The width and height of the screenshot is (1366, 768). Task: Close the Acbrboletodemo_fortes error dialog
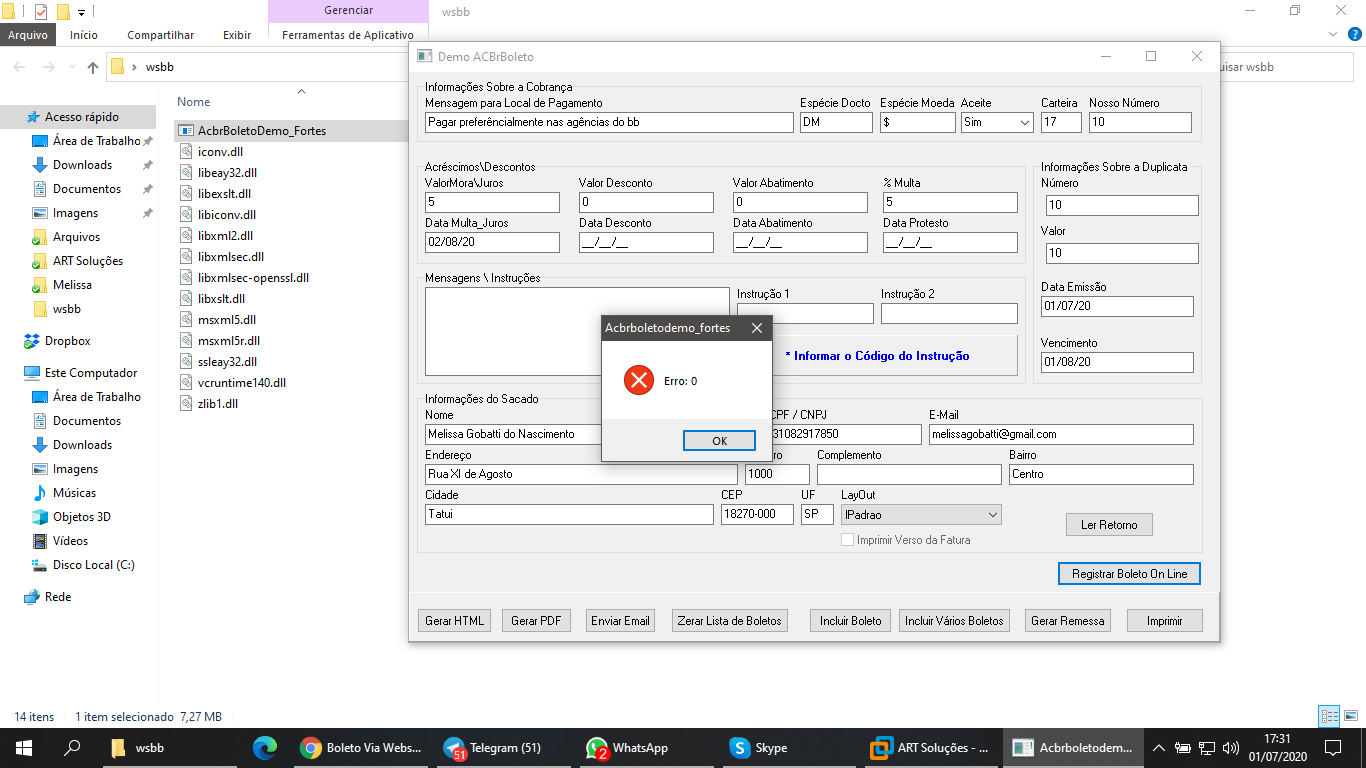[x=756, y=328]
